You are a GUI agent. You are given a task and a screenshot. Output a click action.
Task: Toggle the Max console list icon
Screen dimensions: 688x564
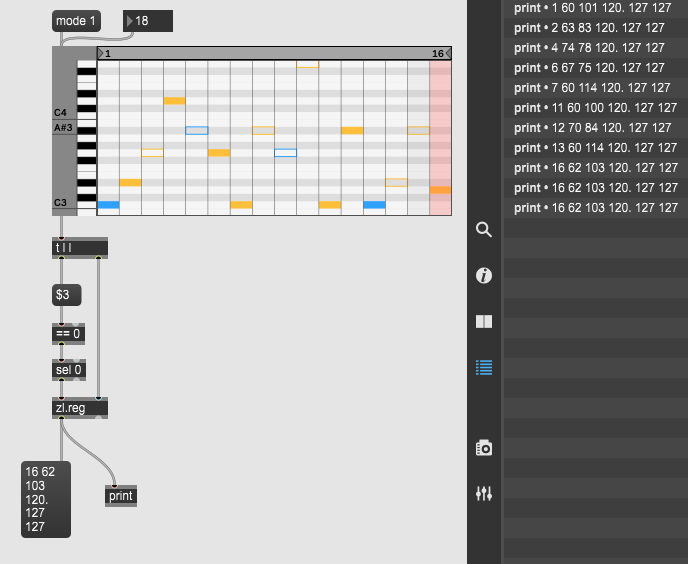[x=484, y=367]
